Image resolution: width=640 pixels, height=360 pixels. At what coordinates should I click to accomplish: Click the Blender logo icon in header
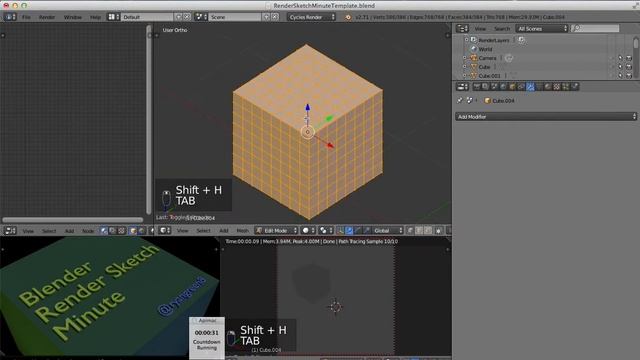pos(348,17)
